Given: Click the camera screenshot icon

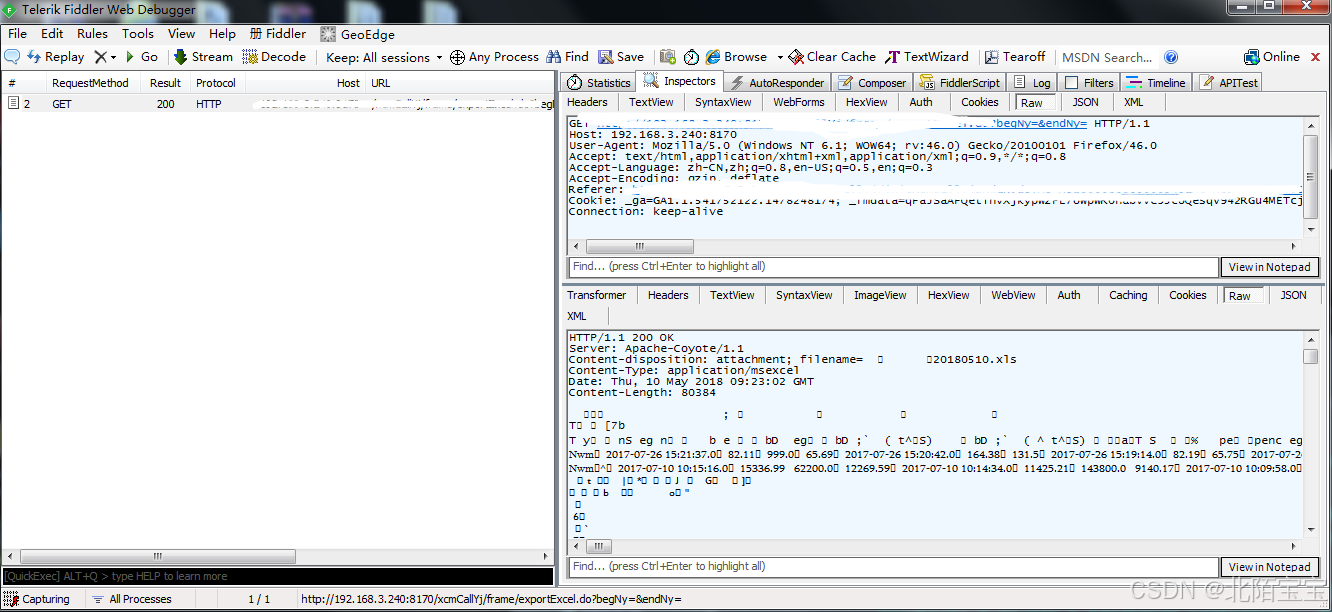Looking at the screenshot, I should tap(667, 57).
